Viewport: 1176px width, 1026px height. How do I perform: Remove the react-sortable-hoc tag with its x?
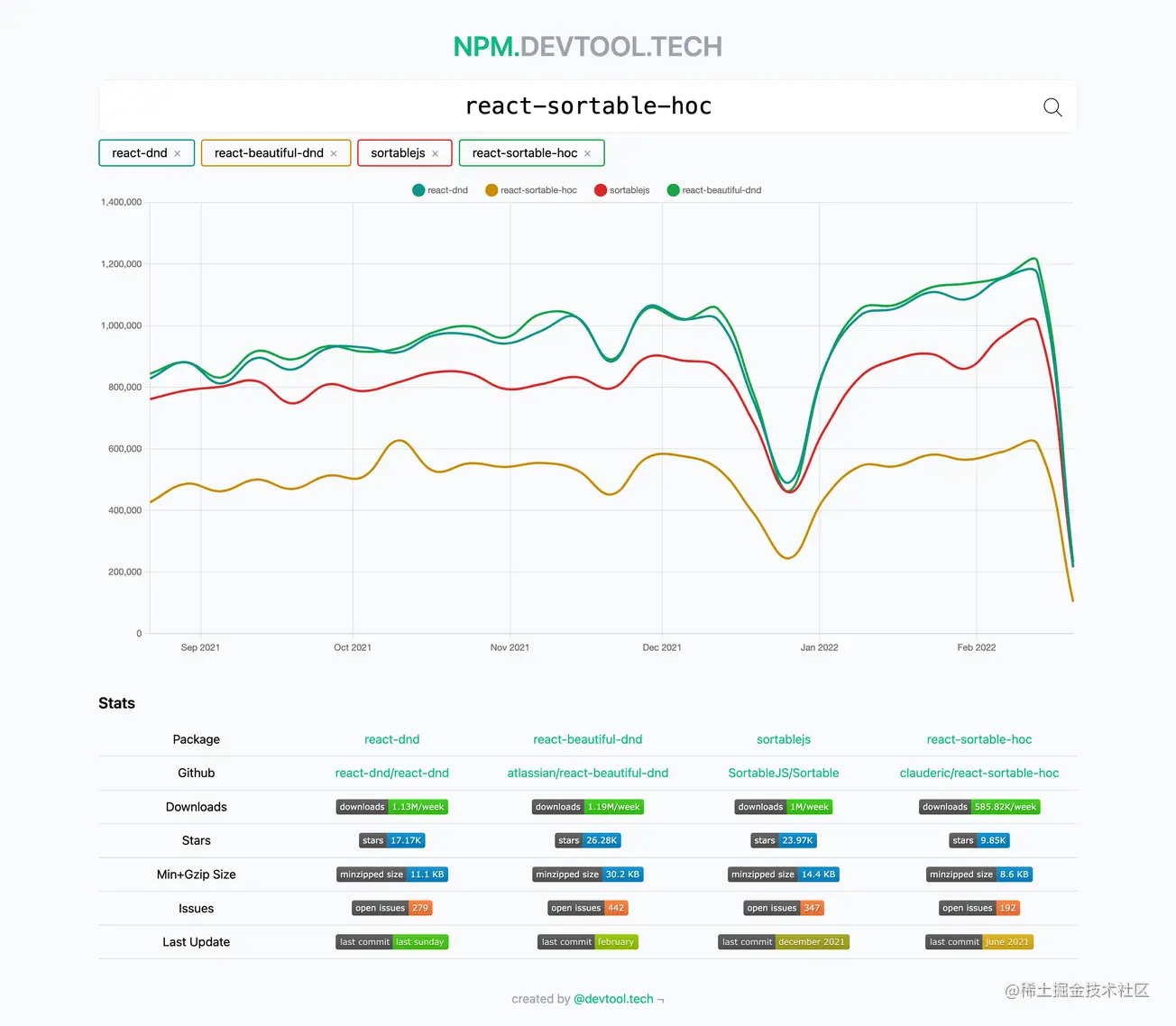tap(588, 154)
